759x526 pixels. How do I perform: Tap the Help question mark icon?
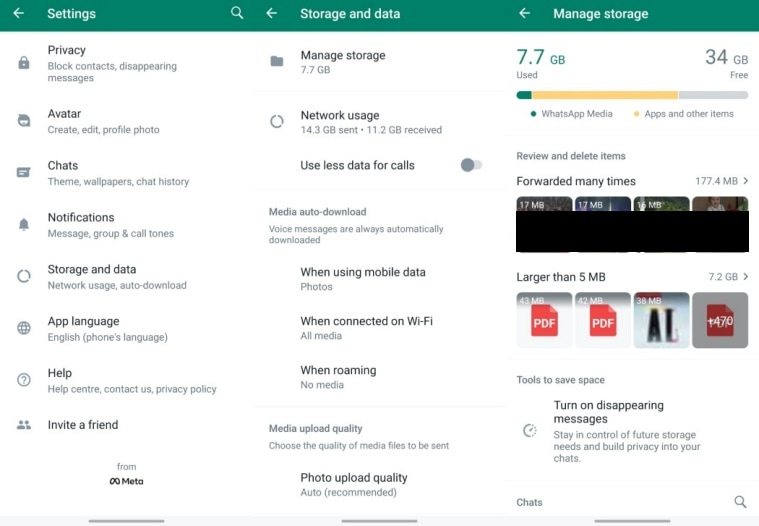tap(24, 380)
